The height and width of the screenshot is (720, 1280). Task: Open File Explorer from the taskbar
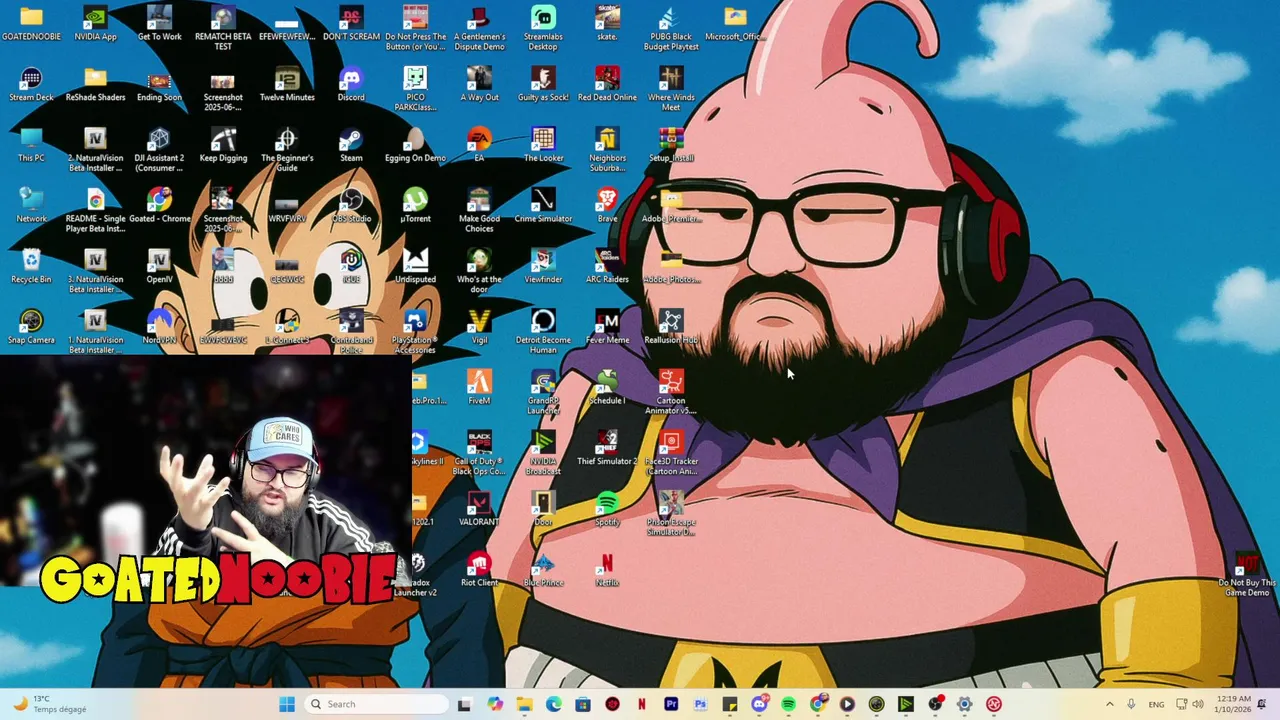point(525,704)
